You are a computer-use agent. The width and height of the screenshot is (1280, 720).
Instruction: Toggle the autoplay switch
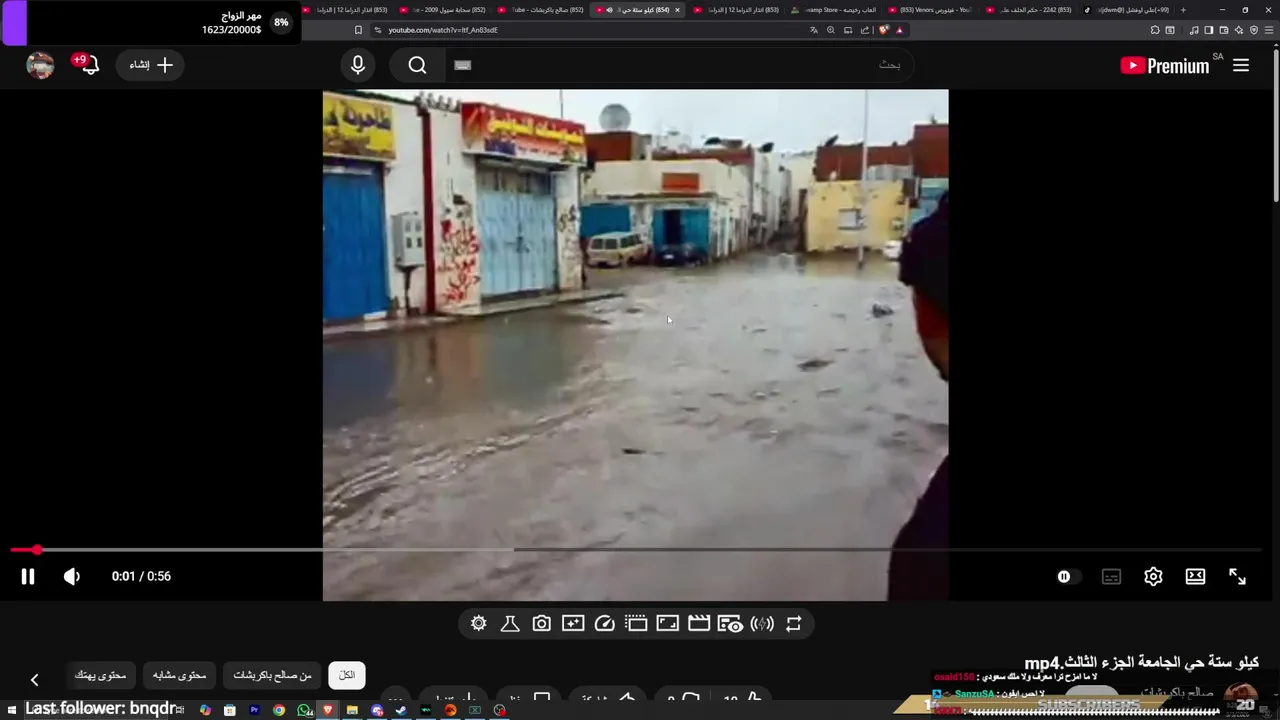pos(1068,576)
